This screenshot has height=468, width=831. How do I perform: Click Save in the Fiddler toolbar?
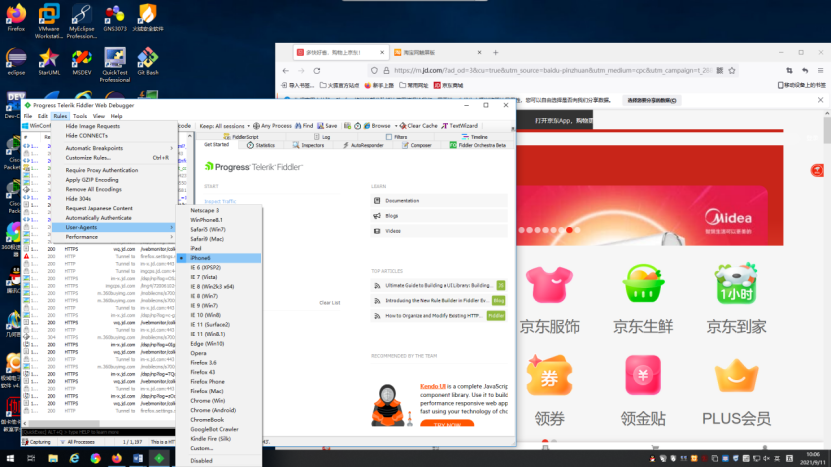[x=327, y=126]
